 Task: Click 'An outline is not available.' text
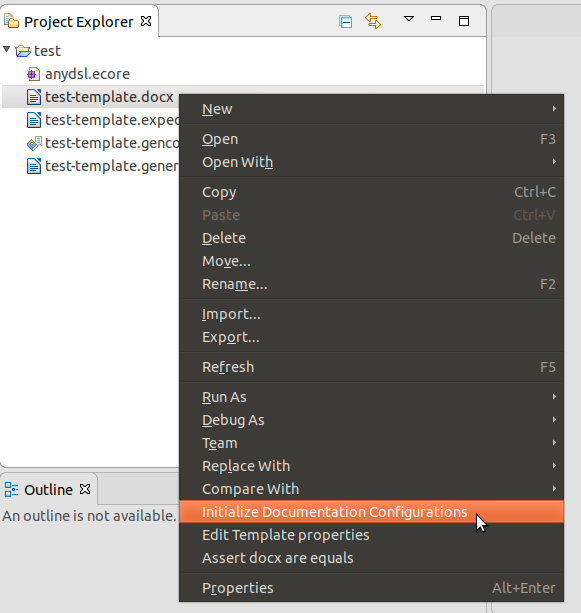click(x=90, y=516)
